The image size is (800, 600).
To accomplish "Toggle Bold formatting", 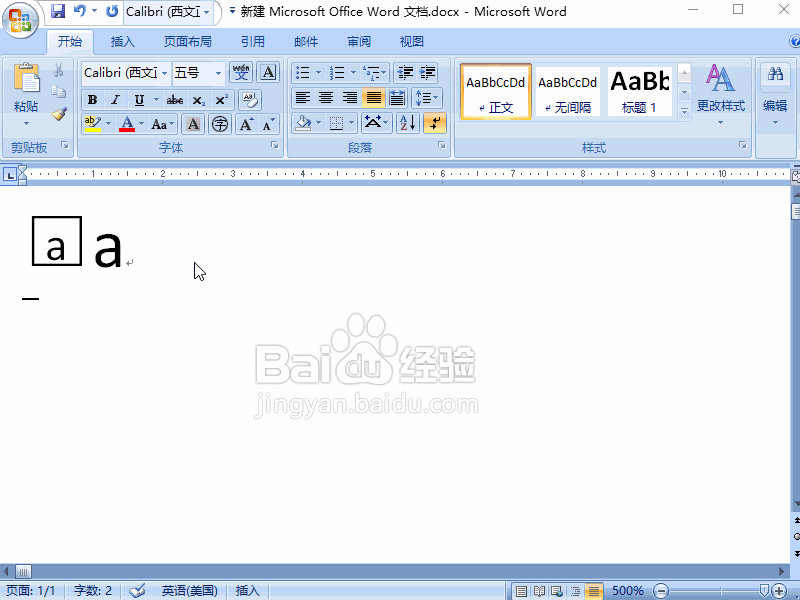I will (x=91, y=99).
